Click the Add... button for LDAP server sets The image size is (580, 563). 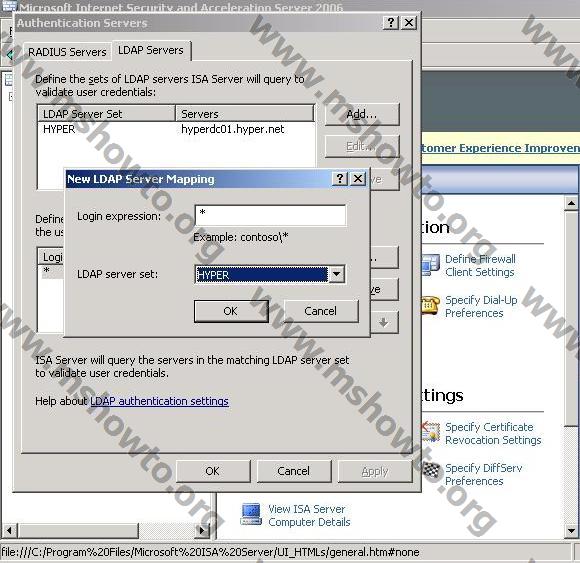362,114
